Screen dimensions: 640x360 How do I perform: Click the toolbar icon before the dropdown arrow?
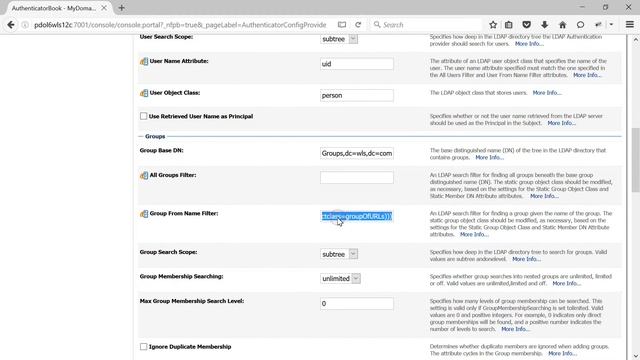pyautogui.click(x=598, y=25)
